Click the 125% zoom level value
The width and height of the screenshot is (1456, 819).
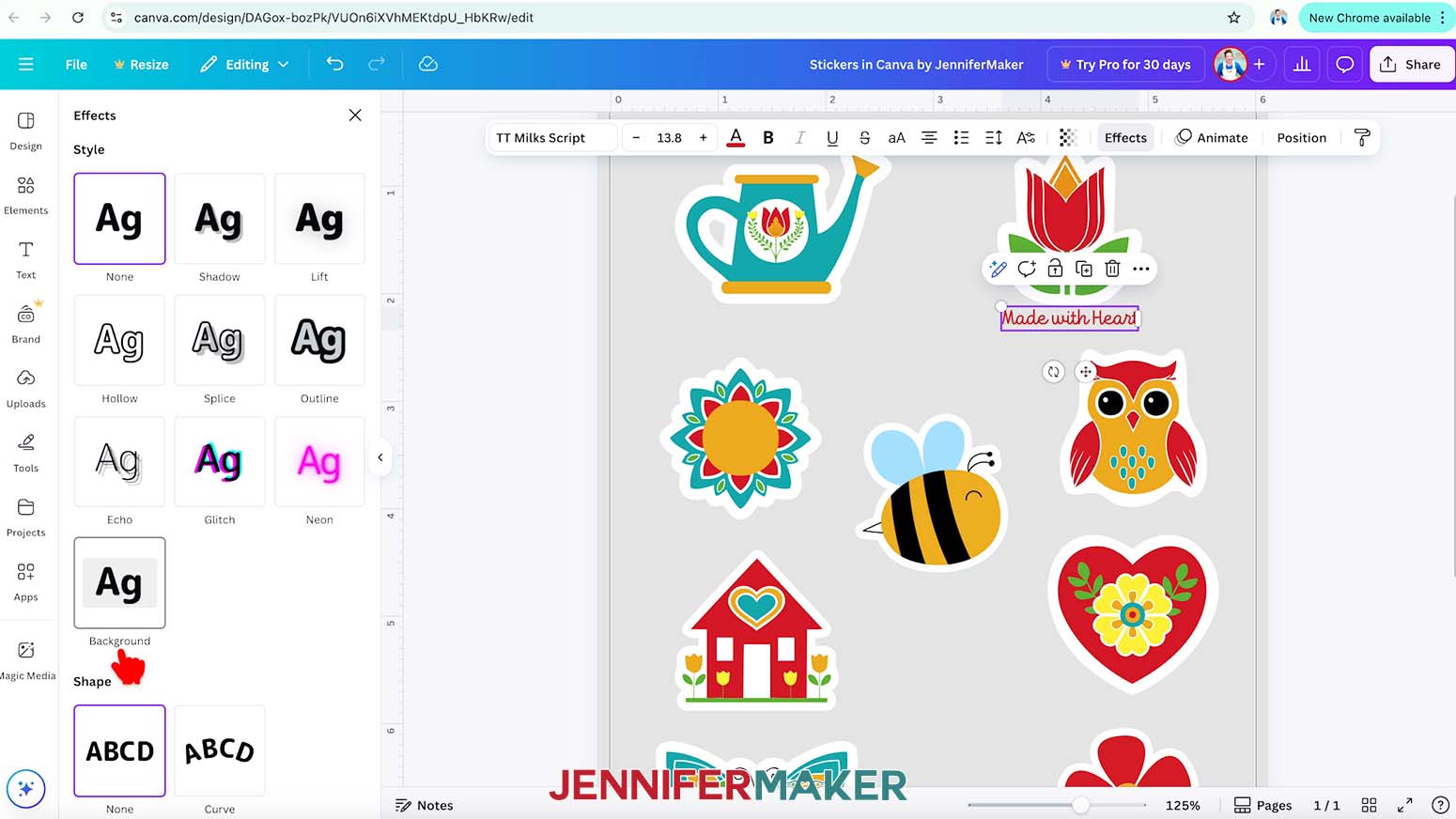(x=1183, y=805)
